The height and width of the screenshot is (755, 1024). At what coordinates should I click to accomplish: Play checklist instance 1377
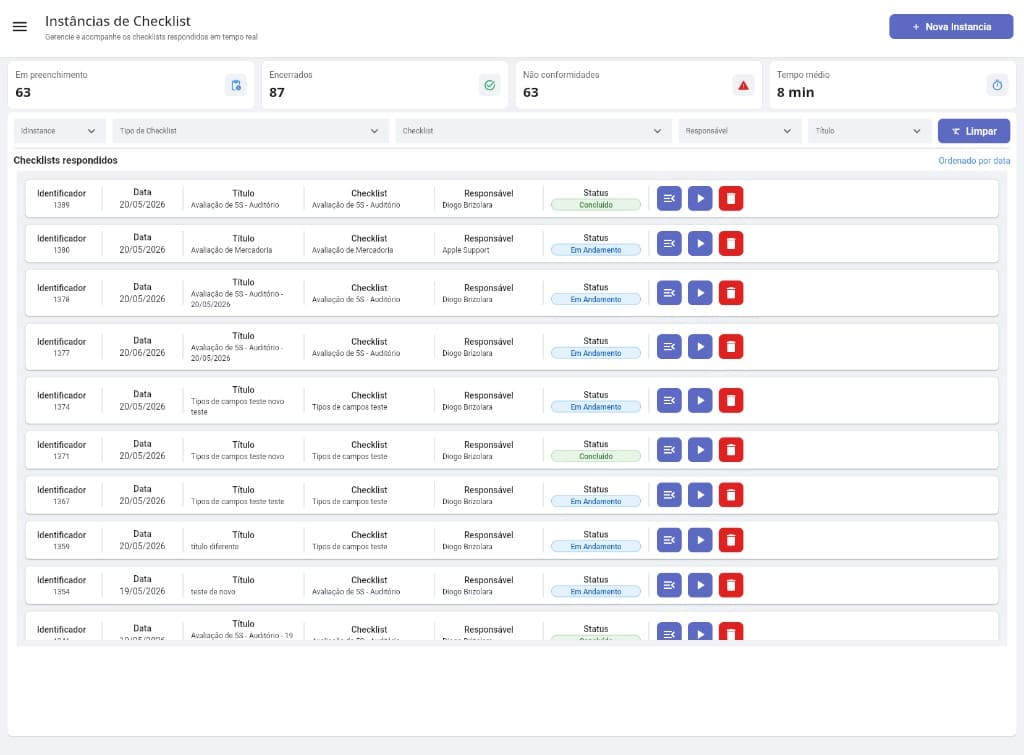pyautogui.click(x=700, y=347)
